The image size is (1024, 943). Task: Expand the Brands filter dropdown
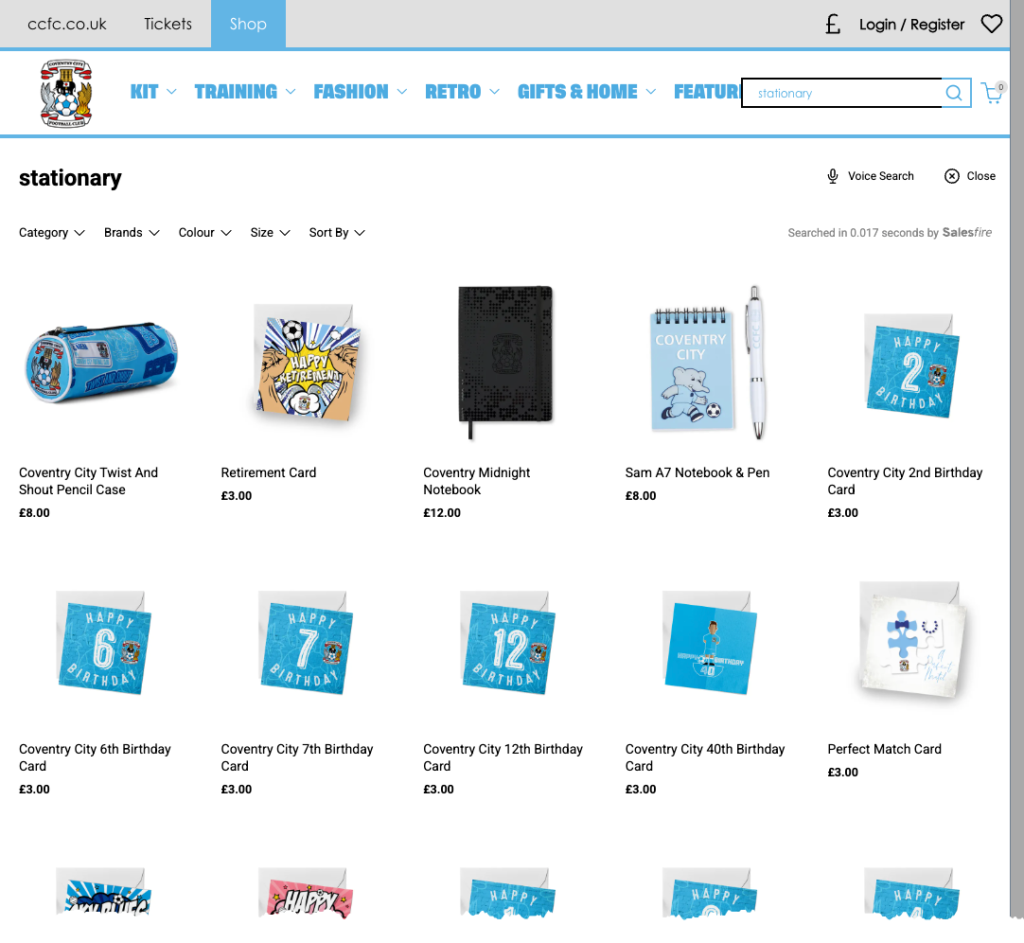[x=132, y=233]
